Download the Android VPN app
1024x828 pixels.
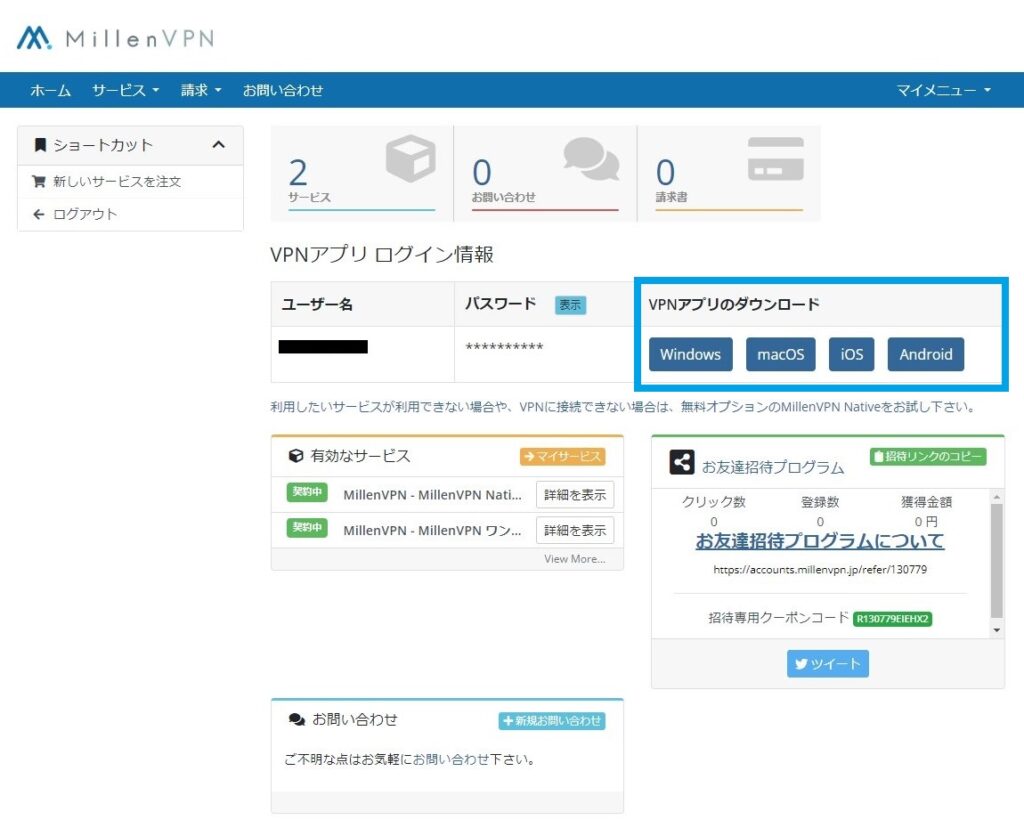925,354
